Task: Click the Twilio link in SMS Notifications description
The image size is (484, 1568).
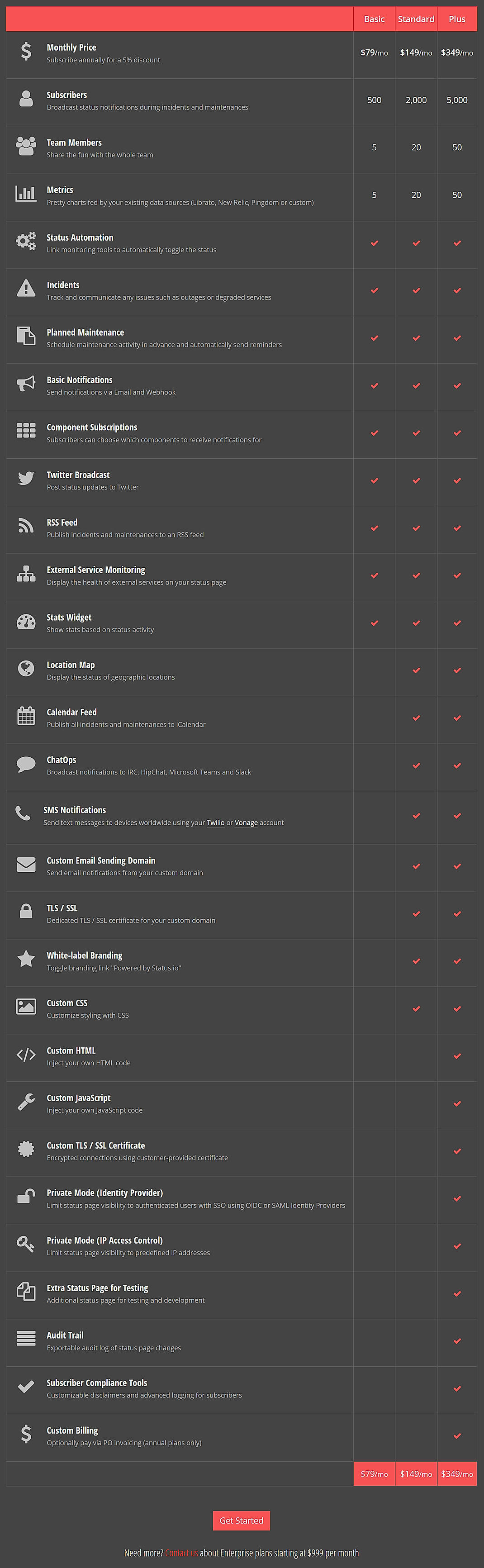Action: tap(215, 822)
